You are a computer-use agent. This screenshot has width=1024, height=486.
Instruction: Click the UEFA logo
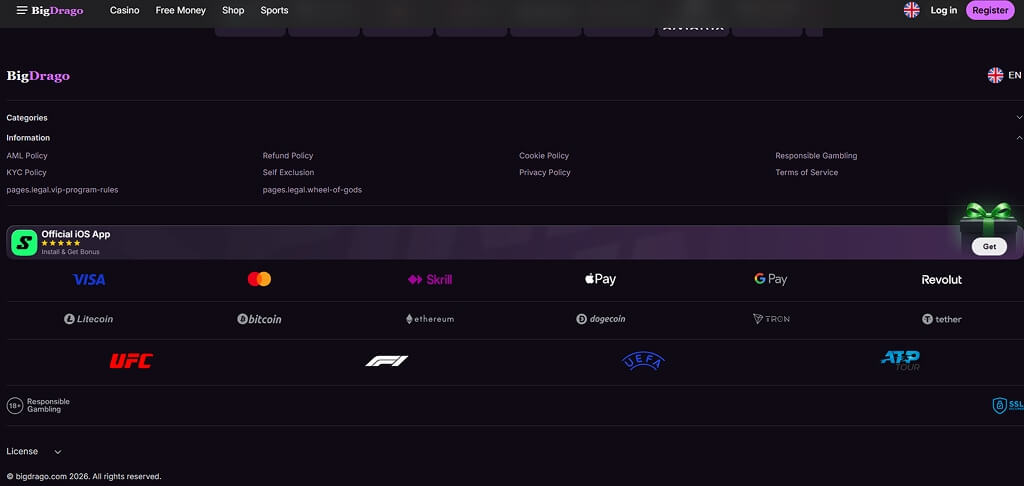click(x=643, y=361)
